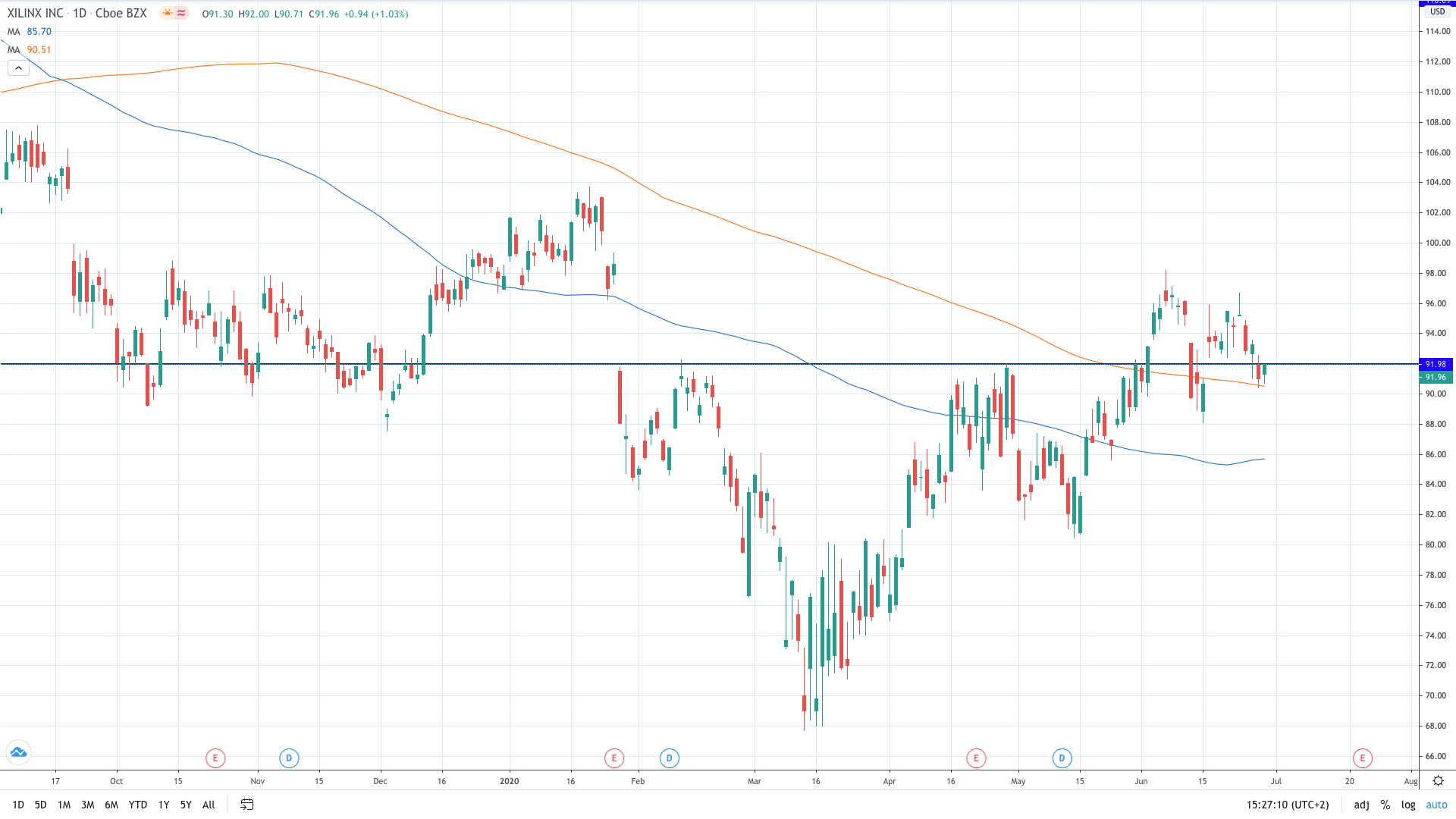Screen dimensions: 1456x819
Task: Toggle auto scale mode
Action: coord(1436,805)
